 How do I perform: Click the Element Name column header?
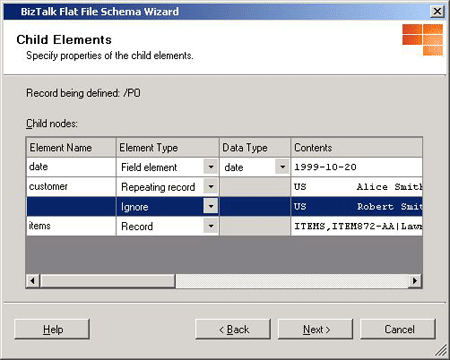coord(71,147)
